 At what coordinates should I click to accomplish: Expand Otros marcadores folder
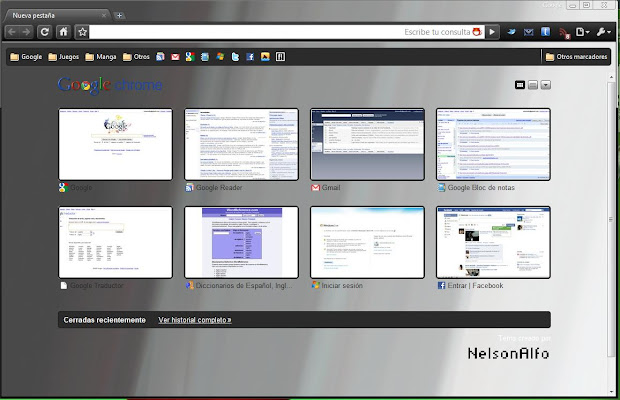point(576,57)
